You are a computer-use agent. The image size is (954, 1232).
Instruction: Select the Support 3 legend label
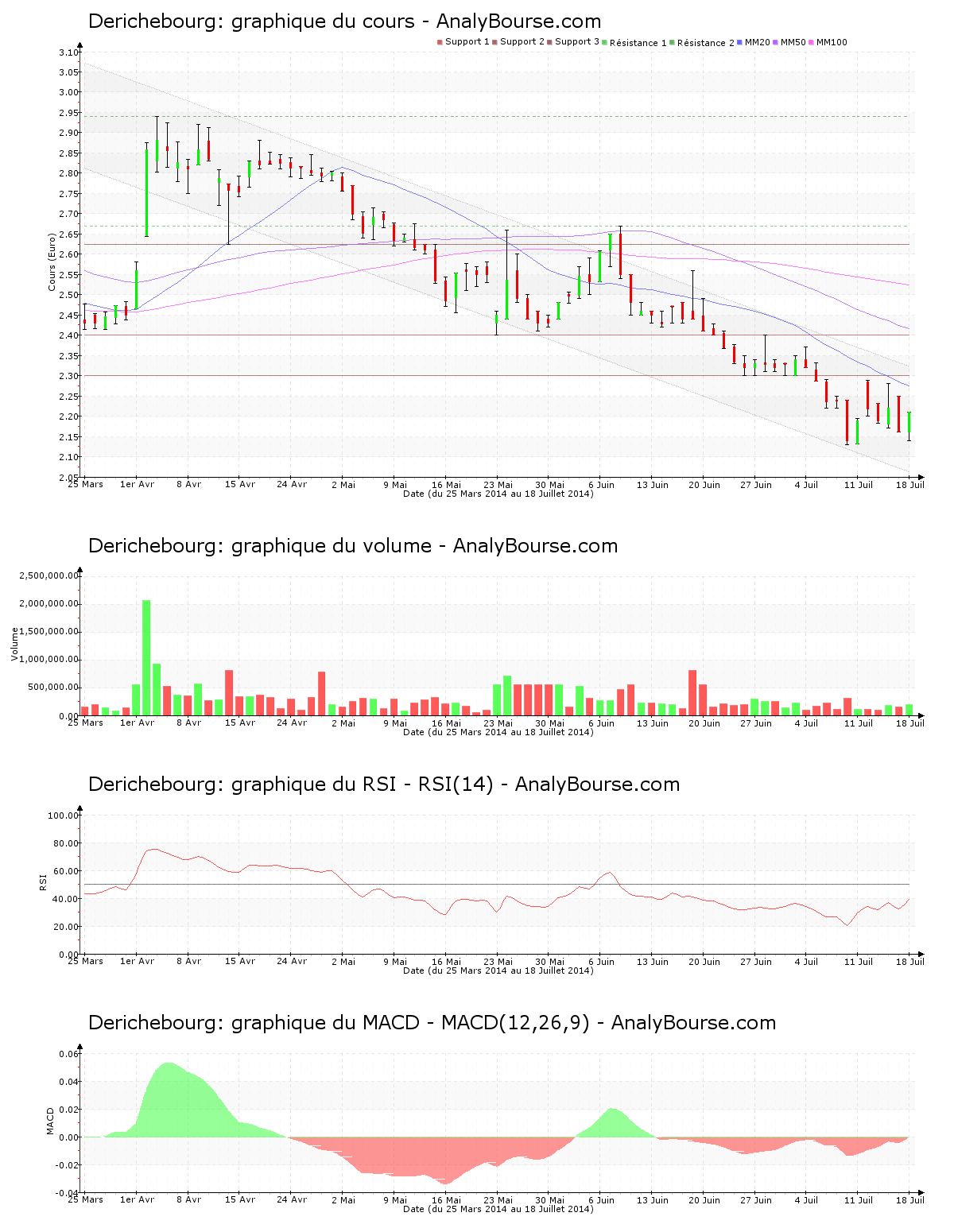(577, 42)
